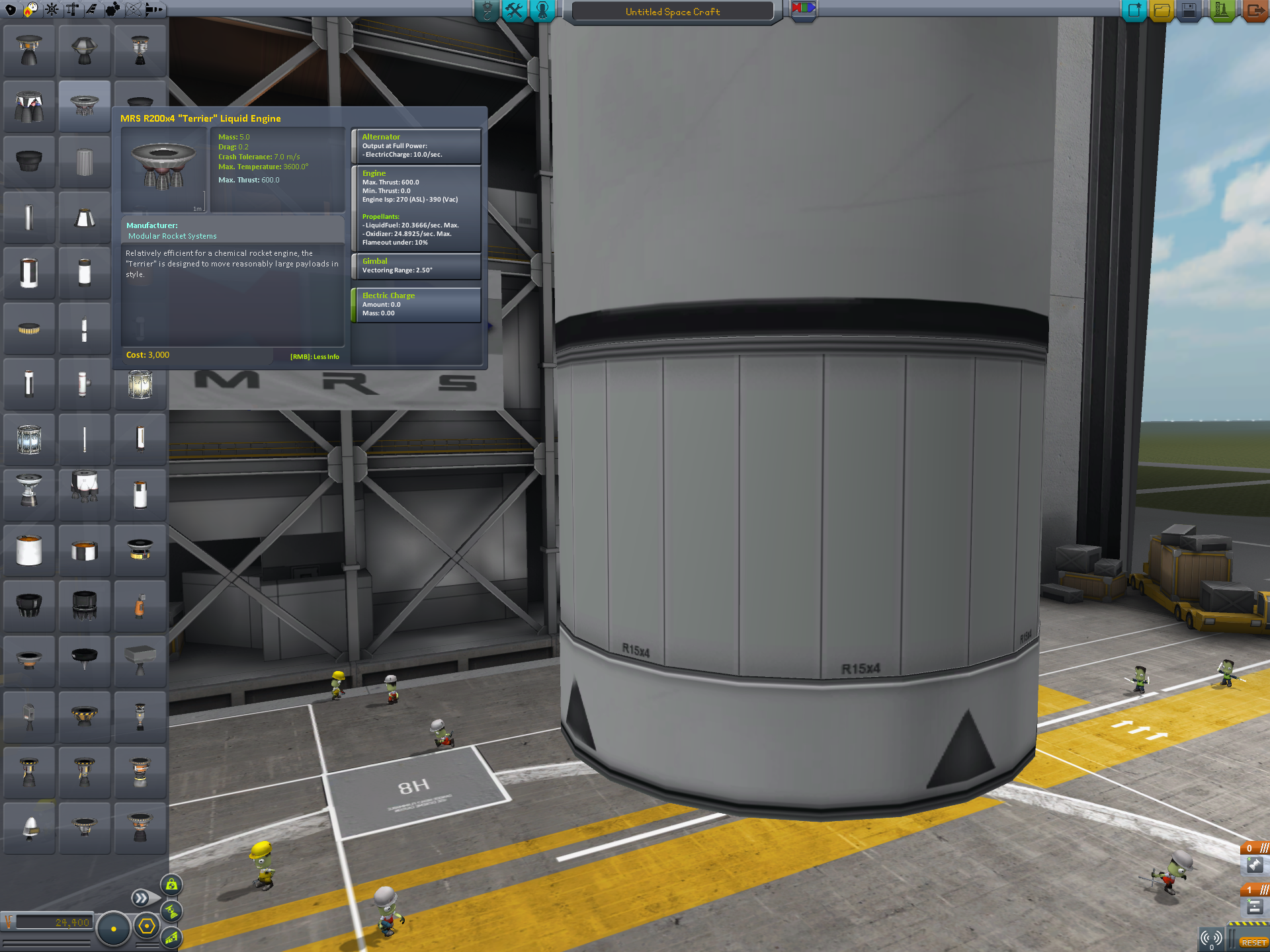Pick the white conical adapter part

(x=84, y=218)
